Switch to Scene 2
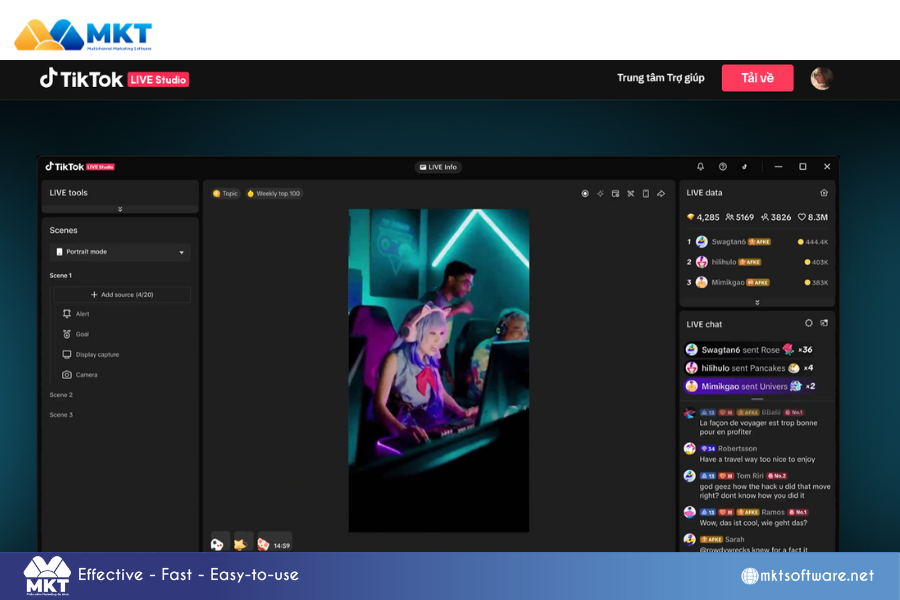The height and width of the screenshot is (600, 900). [x=61, y=395]
